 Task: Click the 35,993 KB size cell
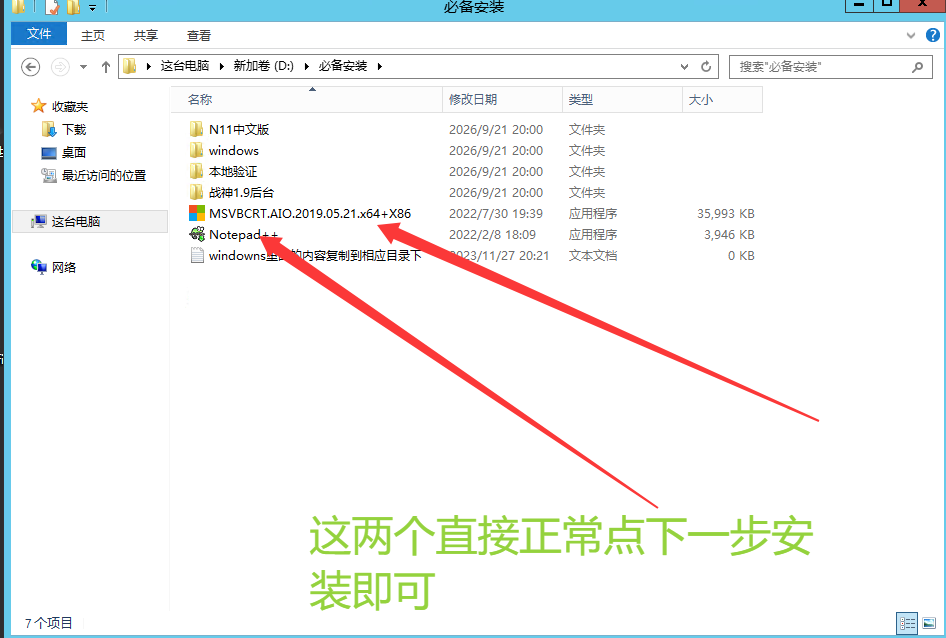[x=726, y=214]
